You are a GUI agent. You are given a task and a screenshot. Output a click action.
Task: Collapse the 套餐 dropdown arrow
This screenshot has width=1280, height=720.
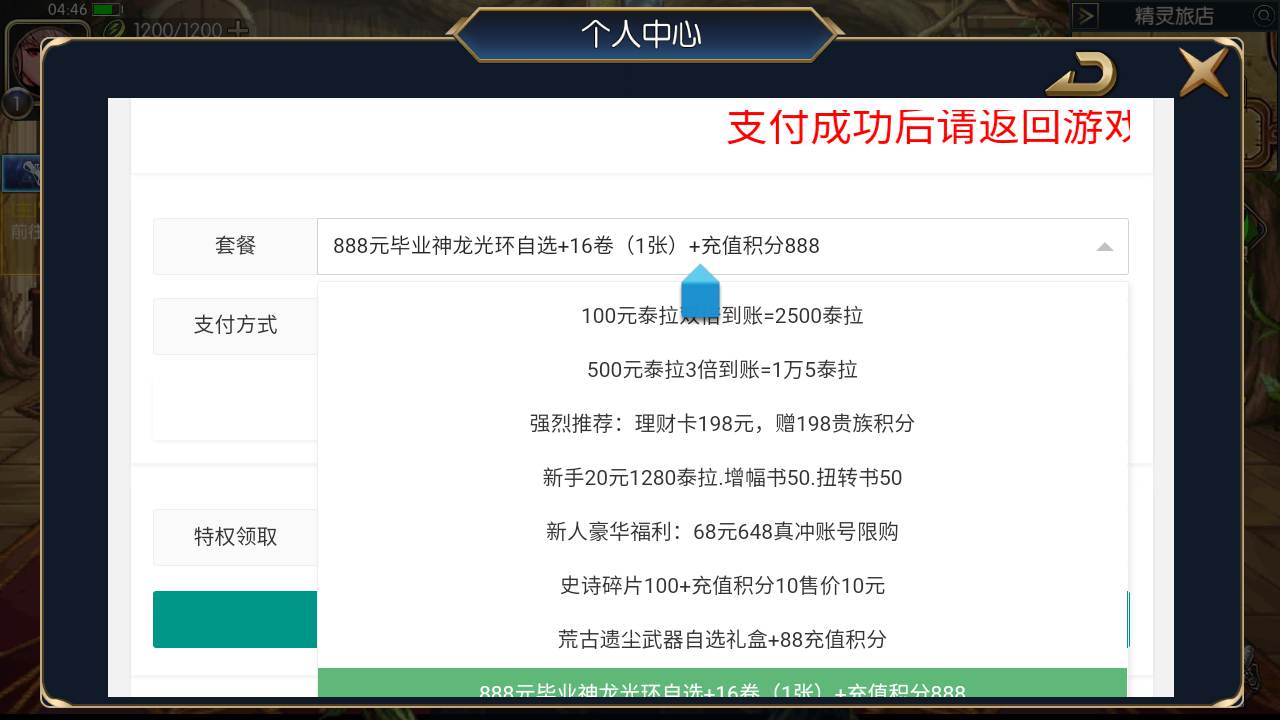tap(1104, 247)
